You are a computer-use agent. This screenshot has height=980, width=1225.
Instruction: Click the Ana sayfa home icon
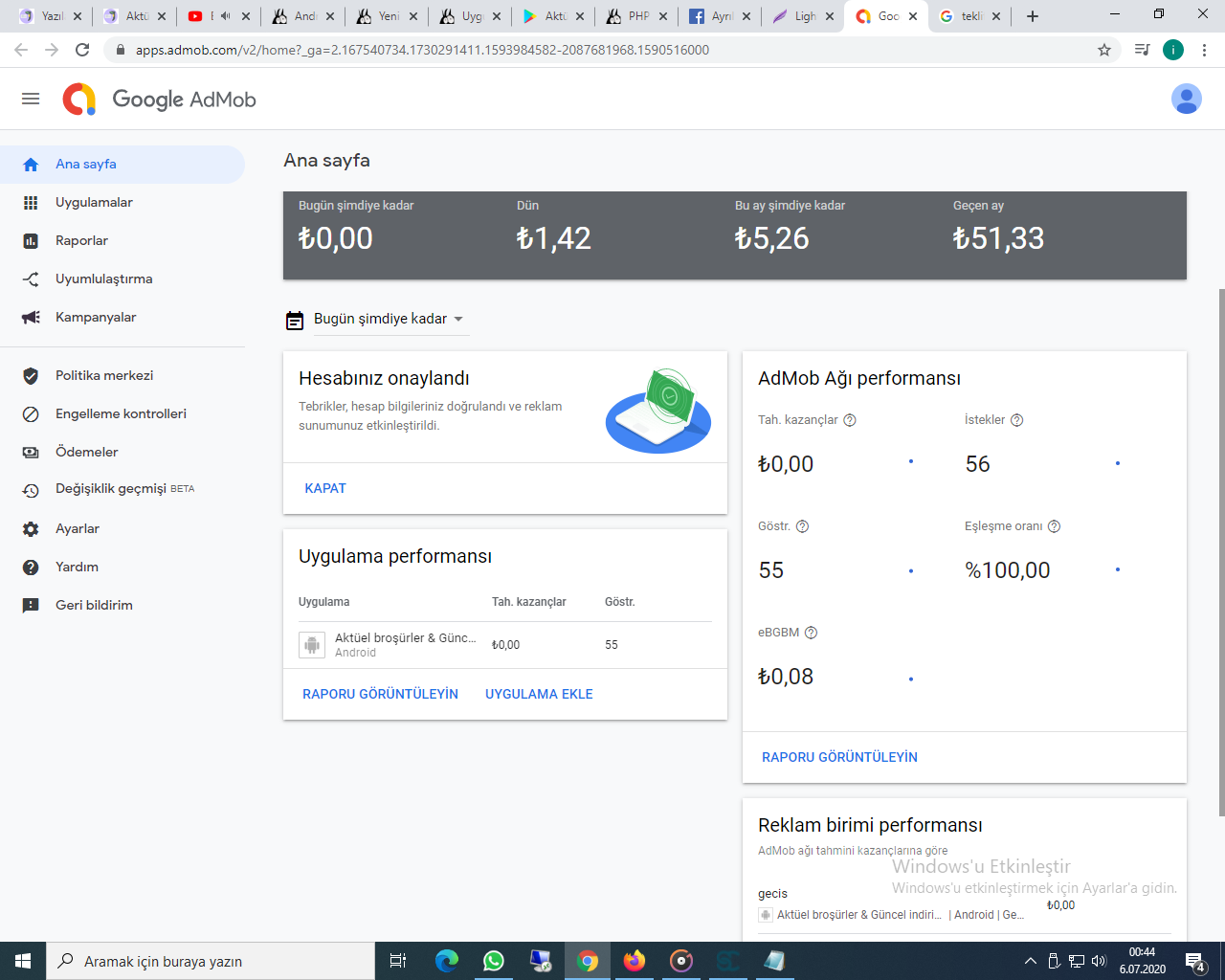tap(31, 165)
